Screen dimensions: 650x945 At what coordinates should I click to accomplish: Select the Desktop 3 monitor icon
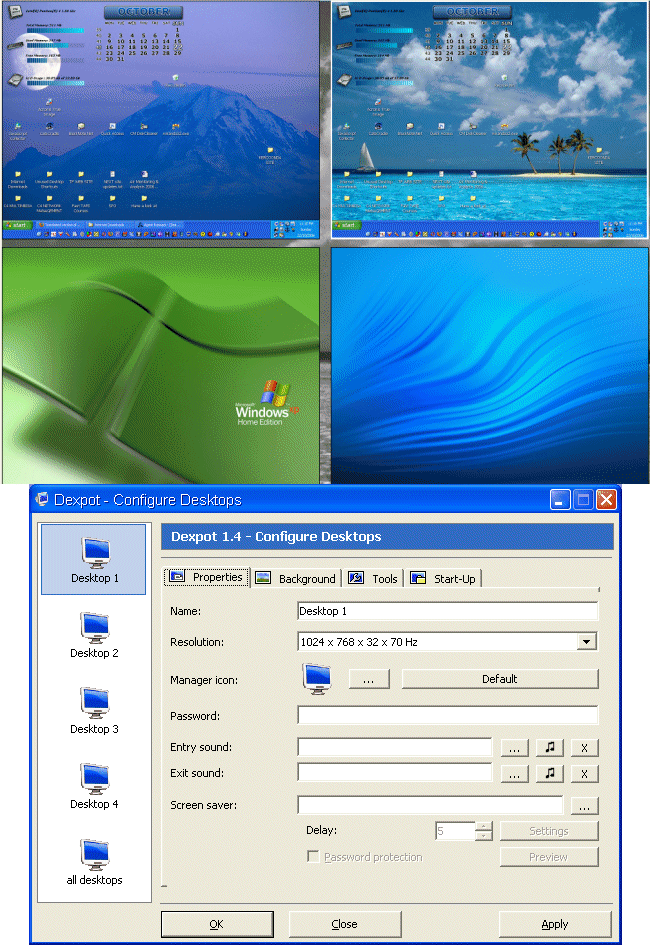[95, 703]
